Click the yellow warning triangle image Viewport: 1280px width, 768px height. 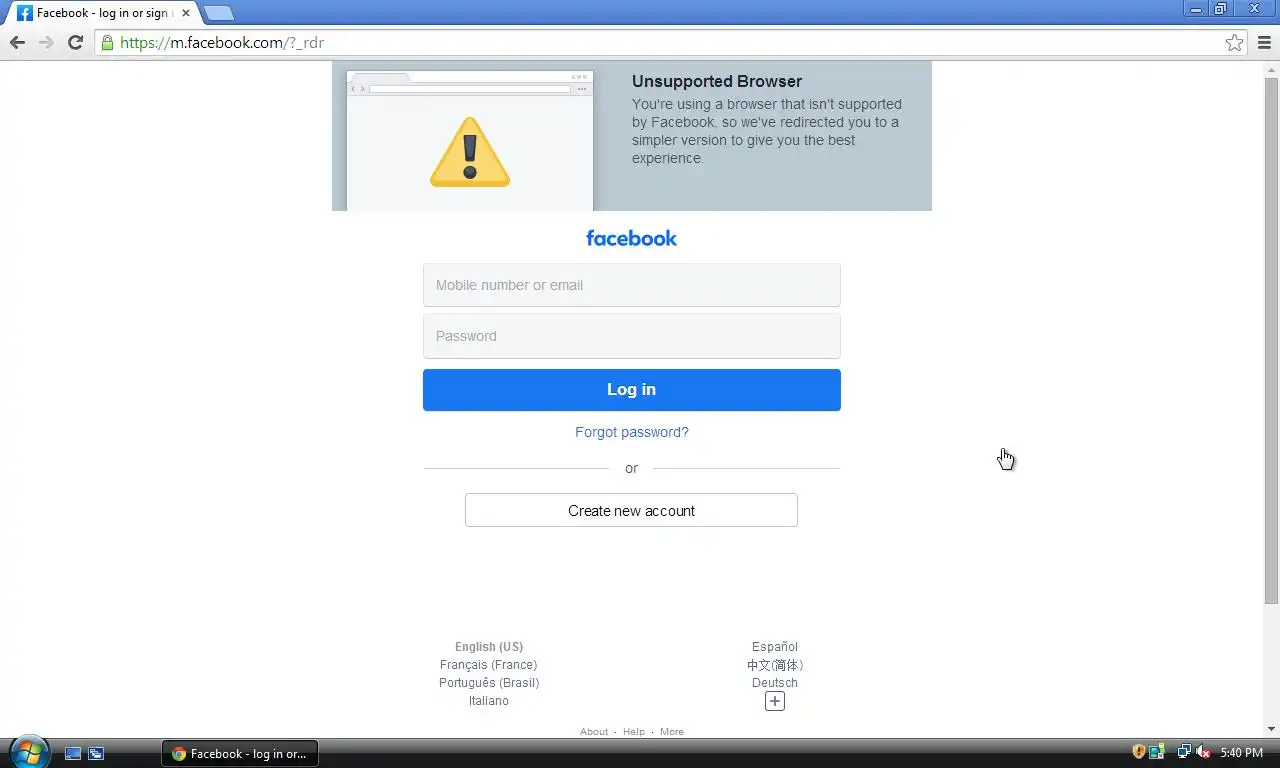click(470, 152)
